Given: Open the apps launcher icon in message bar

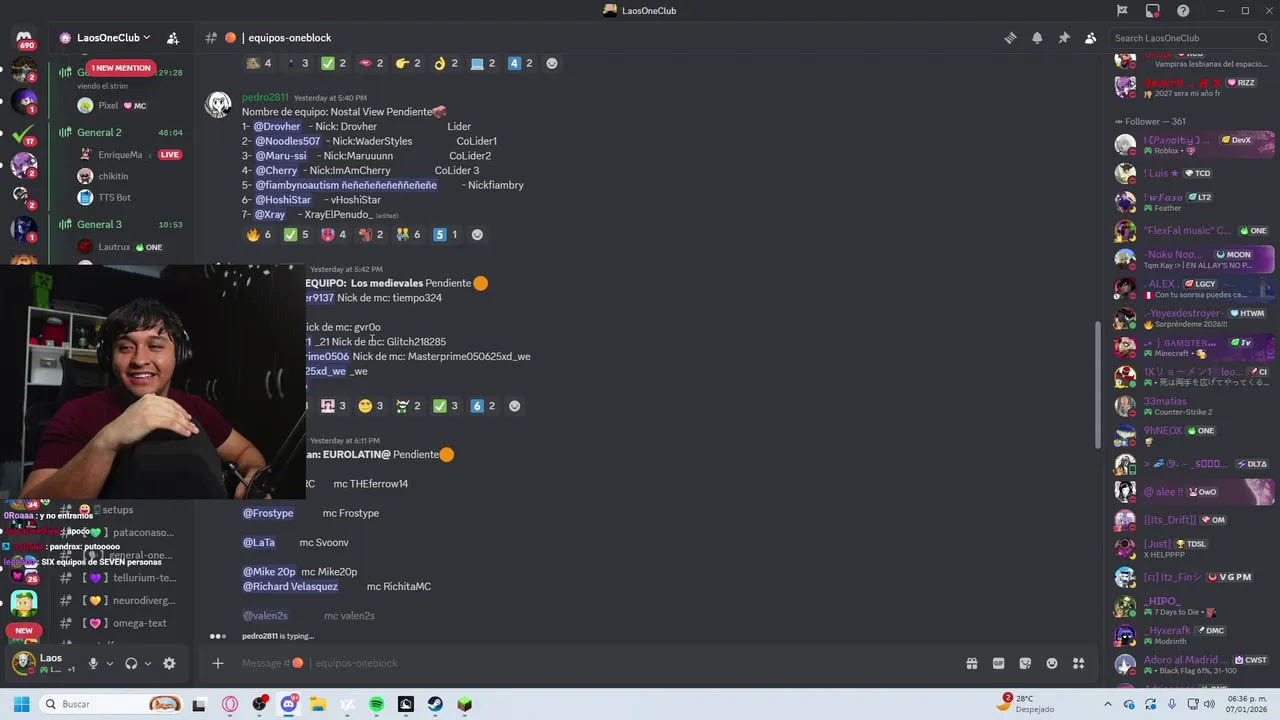Looking at the screenshot, I should click(1078, 663).
